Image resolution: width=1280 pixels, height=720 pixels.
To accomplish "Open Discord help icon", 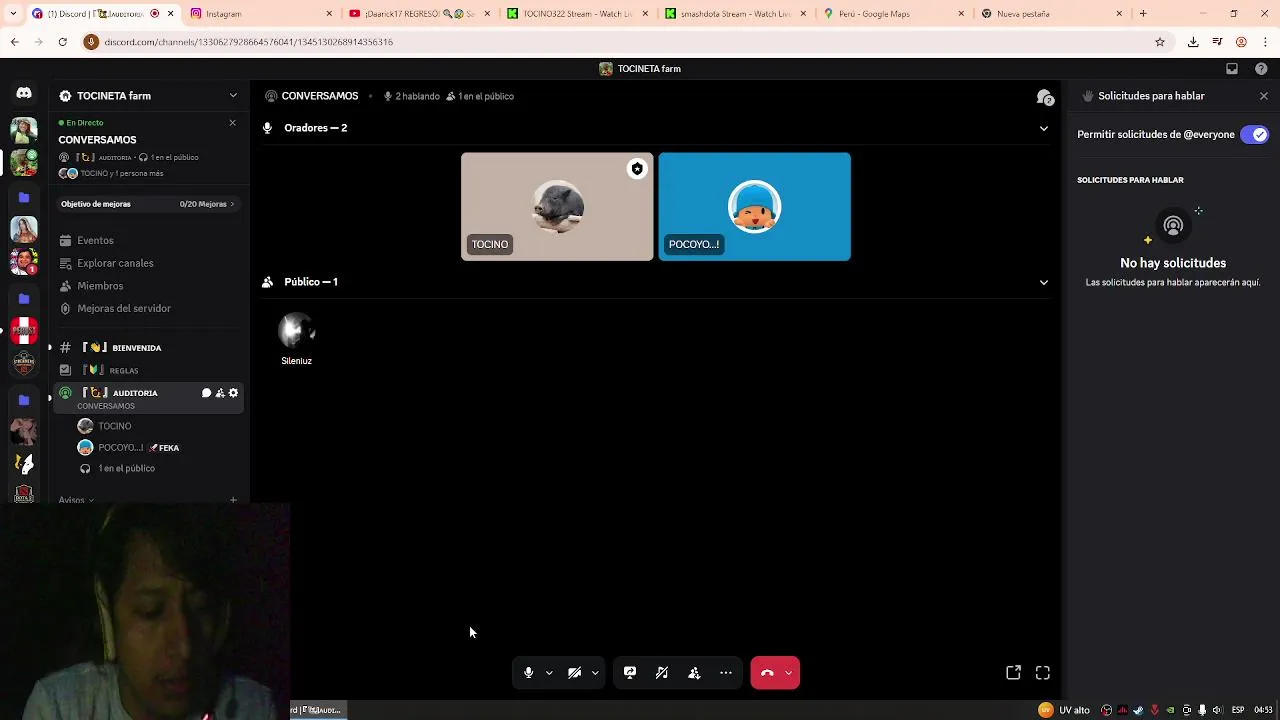I will (1261, 69).
